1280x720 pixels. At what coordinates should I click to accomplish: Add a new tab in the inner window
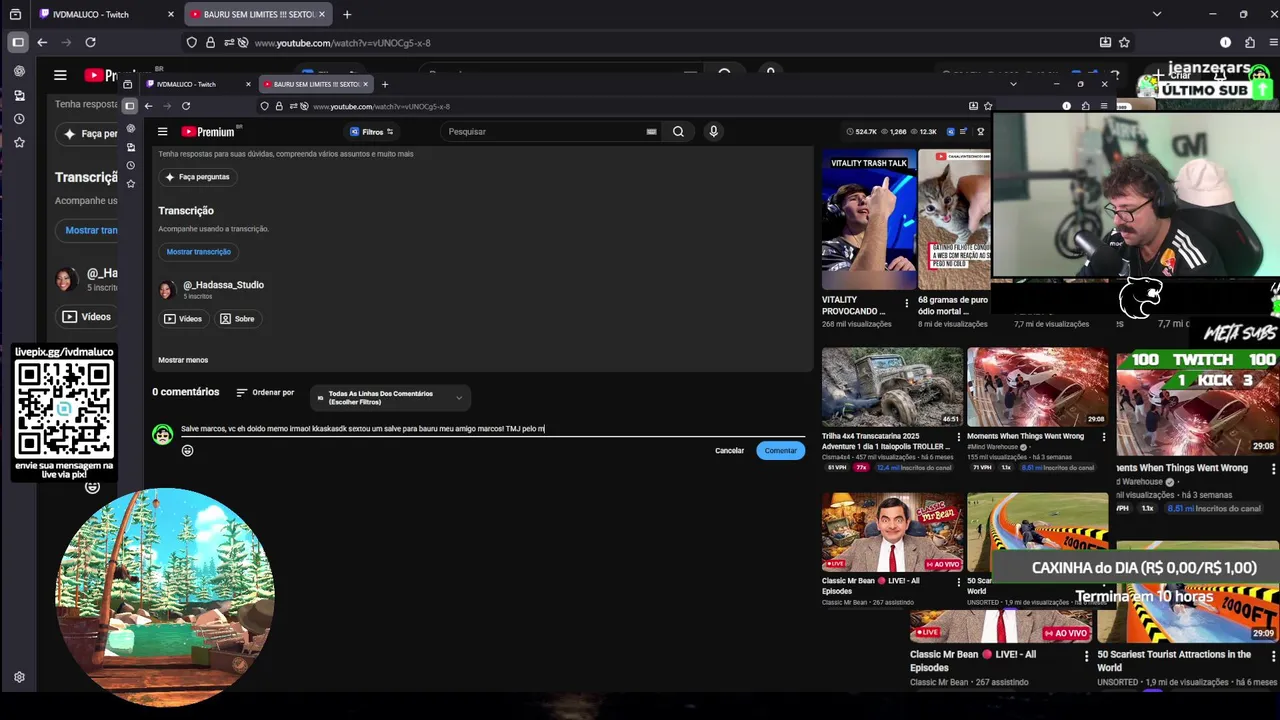(x=385, y=84)
